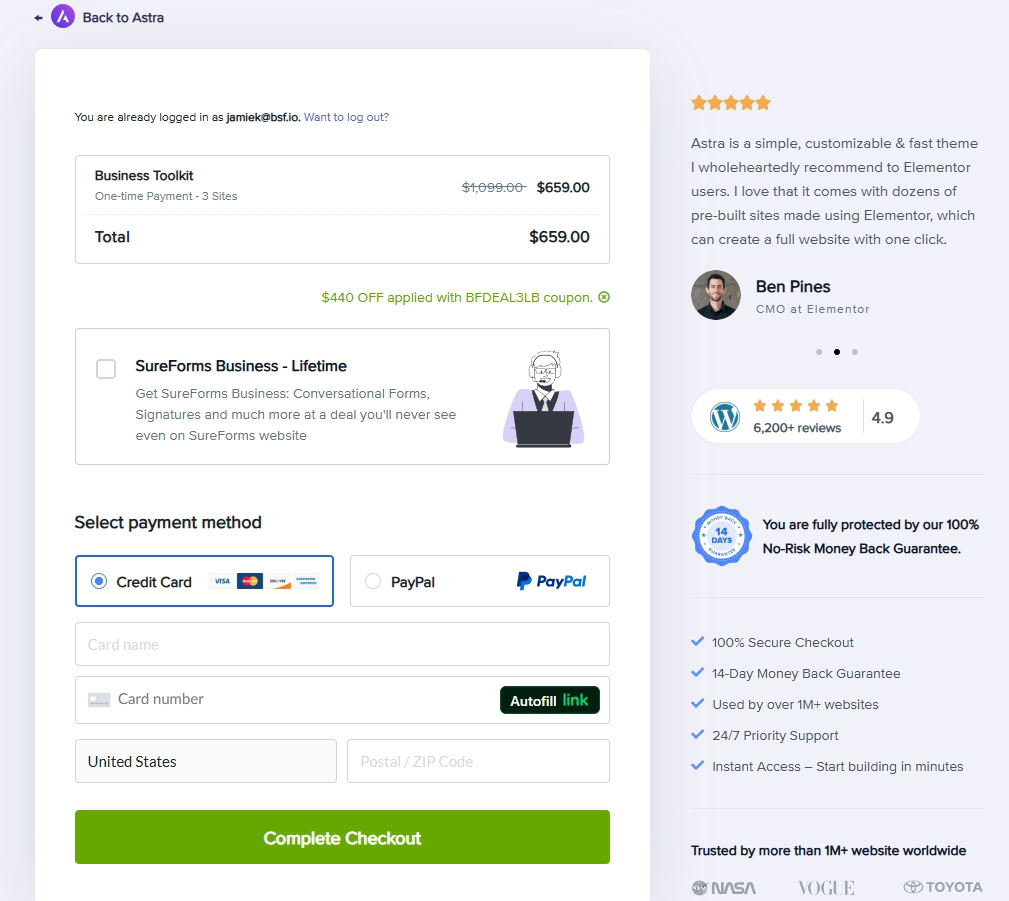Click the Autofill link badge
Screen dimensions: 1009x901
tap(549, 700)
